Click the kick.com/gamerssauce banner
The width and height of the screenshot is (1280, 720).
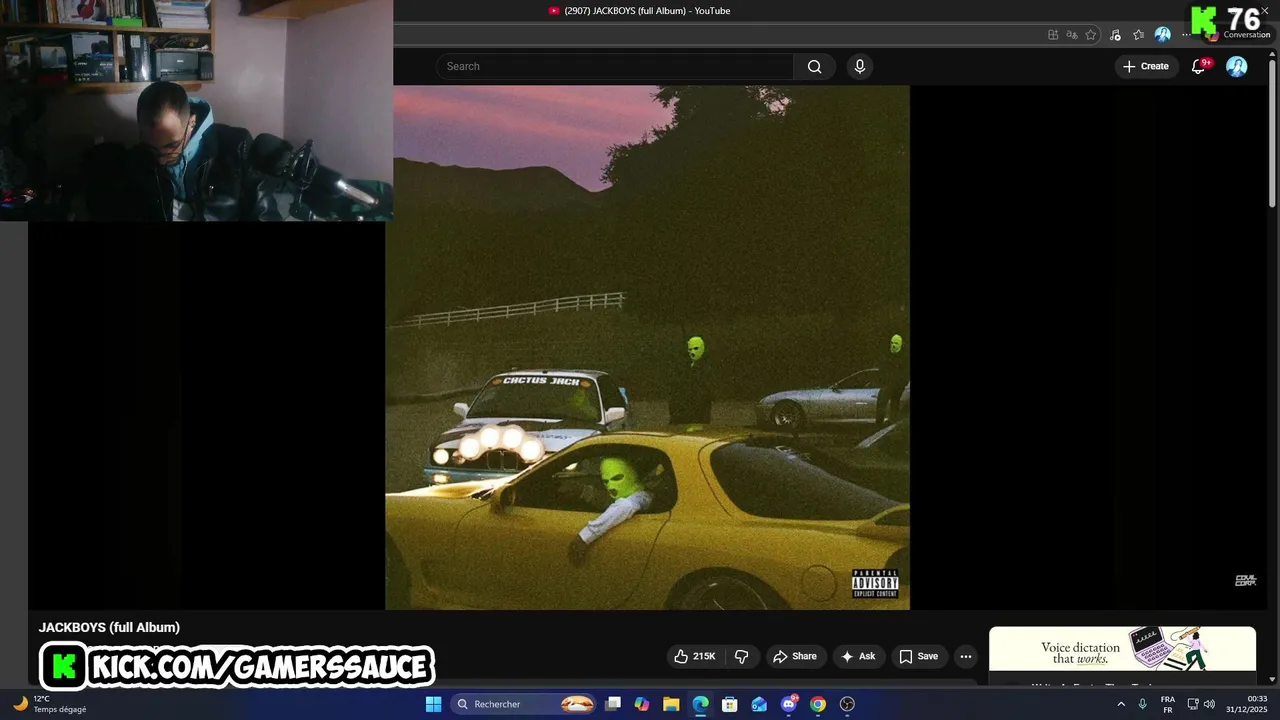(237, 666)
